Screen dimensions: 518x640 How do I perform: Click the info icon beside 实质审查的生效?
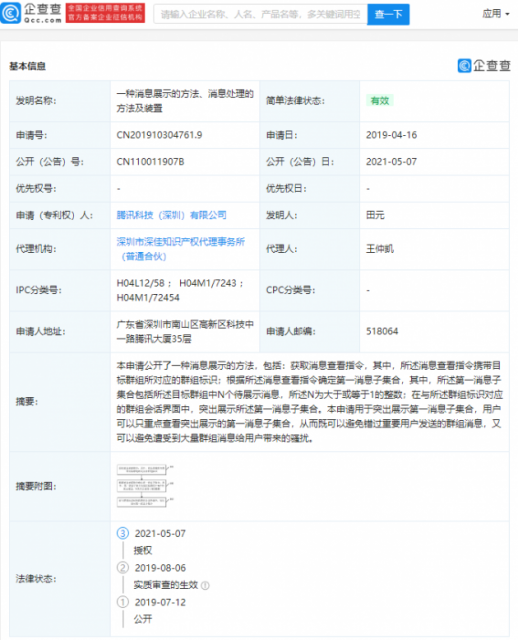(205, 586)
